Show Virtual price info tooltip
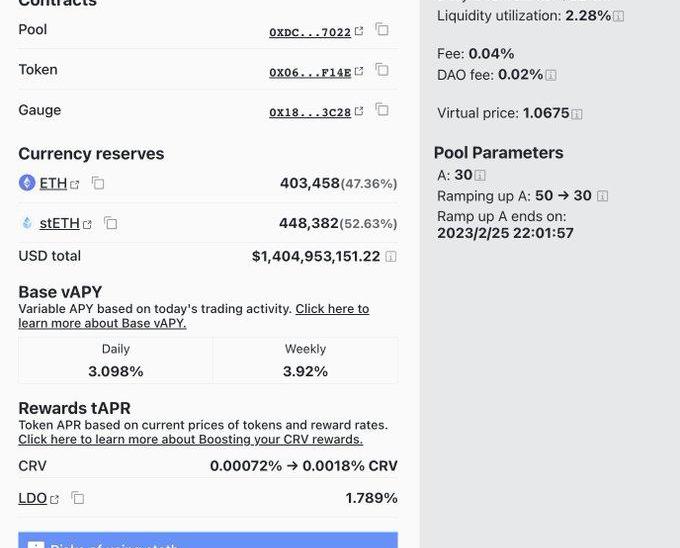680x548 pixels. (x=577, y=114)
